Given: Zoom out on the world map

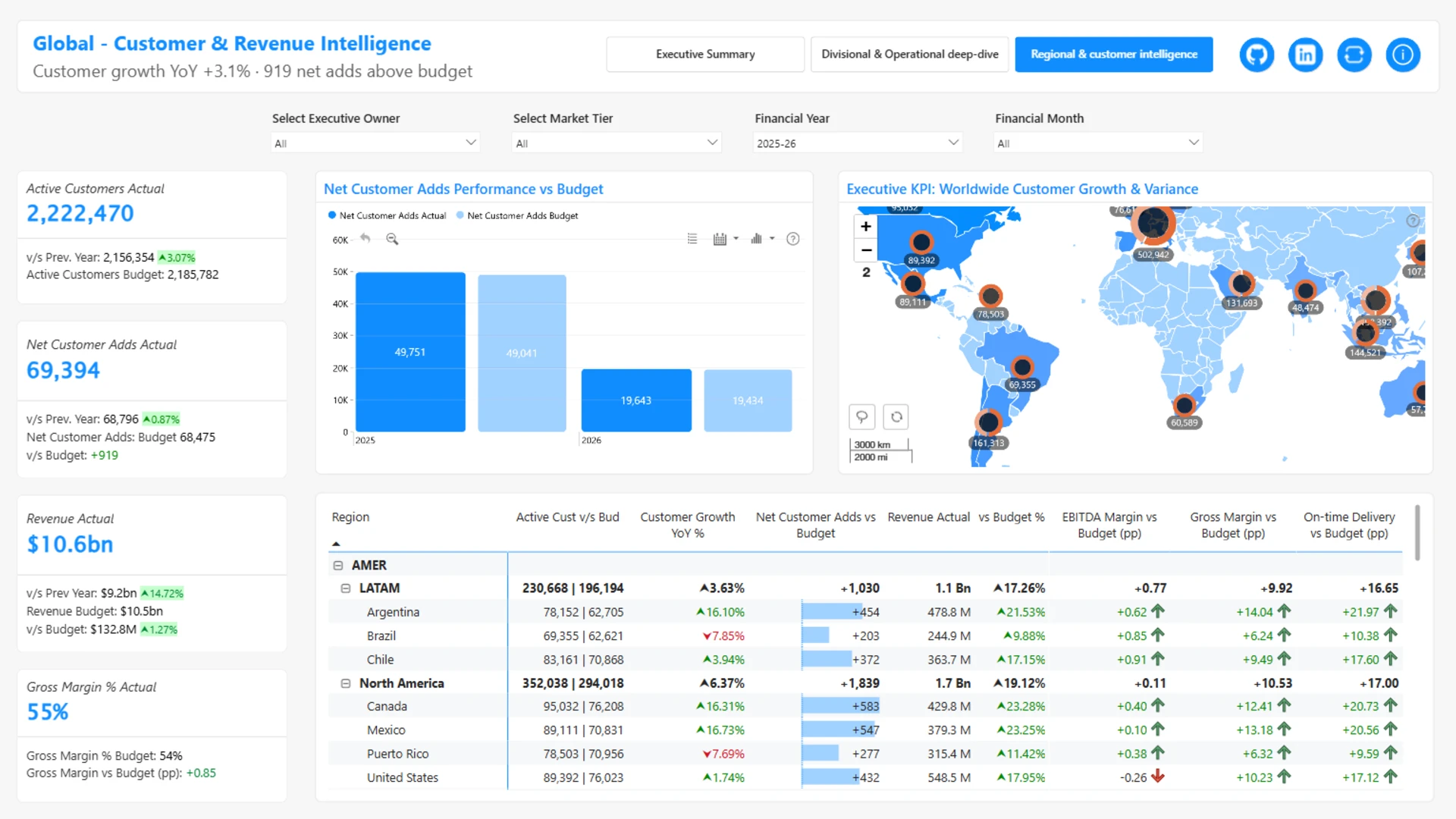Looking at the screenshot, I should pyautogui.click(x=865, y=250).
